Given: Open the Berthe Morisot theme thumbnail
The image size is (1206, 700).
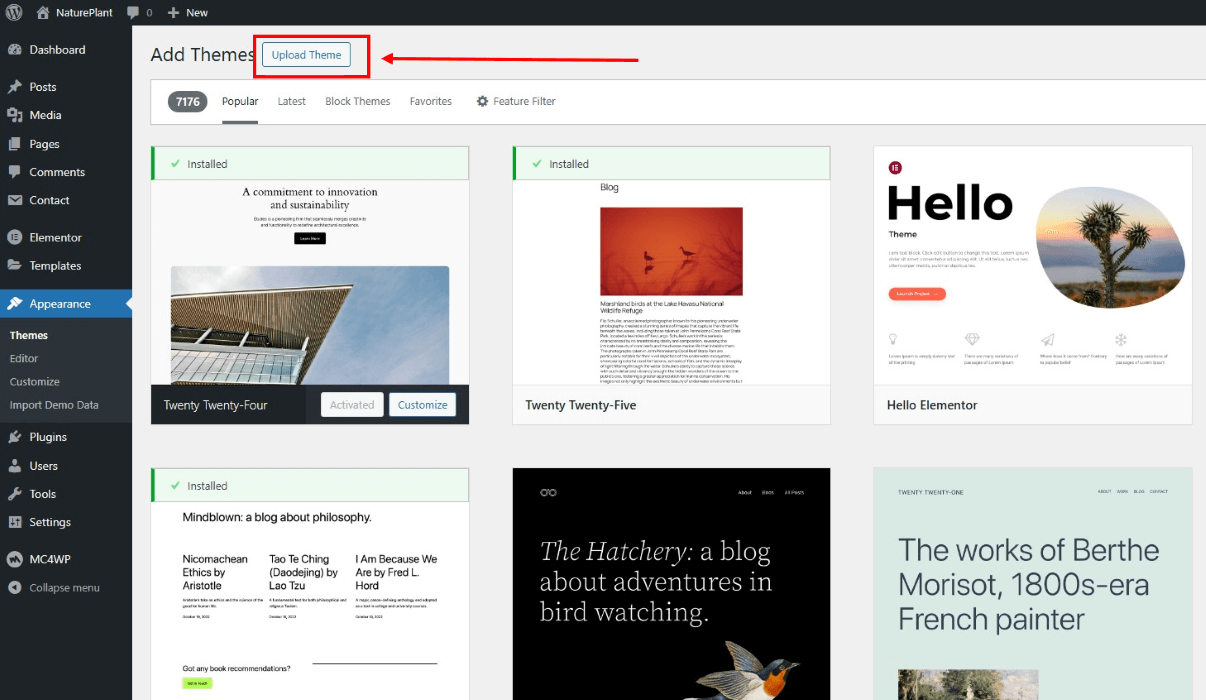Looking at the screenshot, I should (x=1033, y=584).
